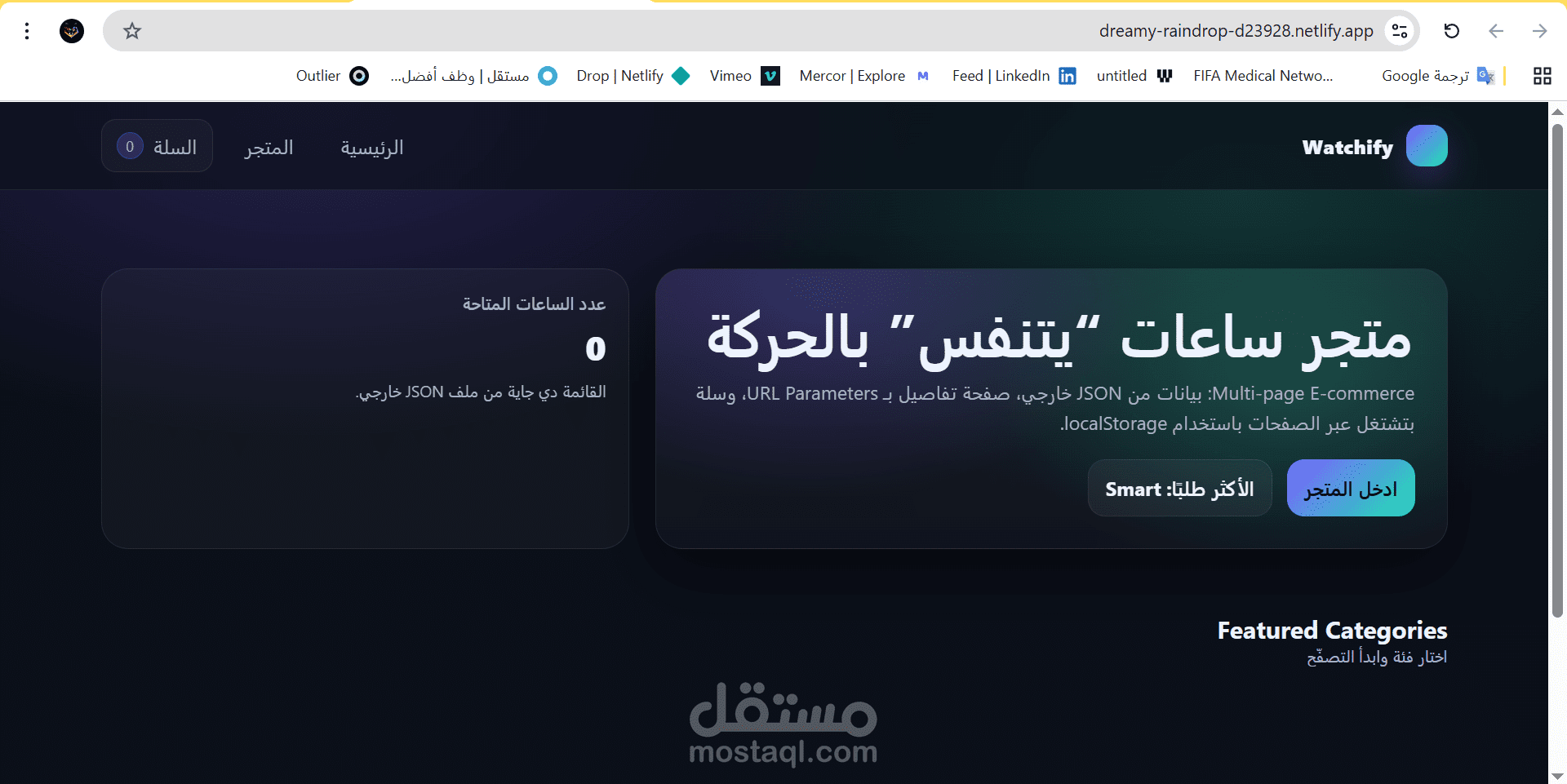Open the Drop | Netlify bookmark
The width and height of the screenshot is (1567, 784).
click(x=633, y=76)
